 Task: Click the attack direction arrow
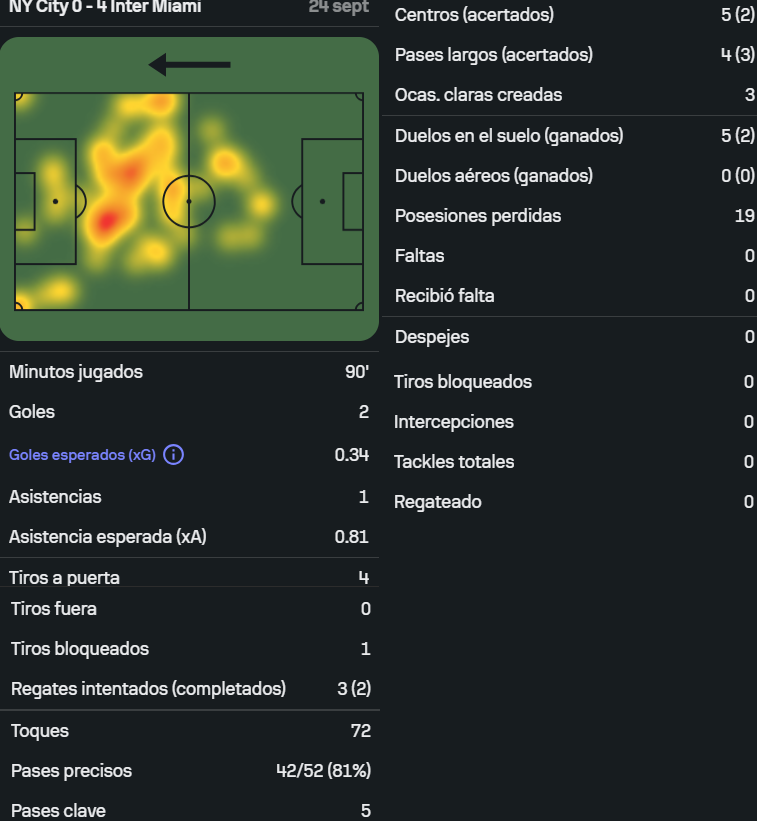click(190, 65)
